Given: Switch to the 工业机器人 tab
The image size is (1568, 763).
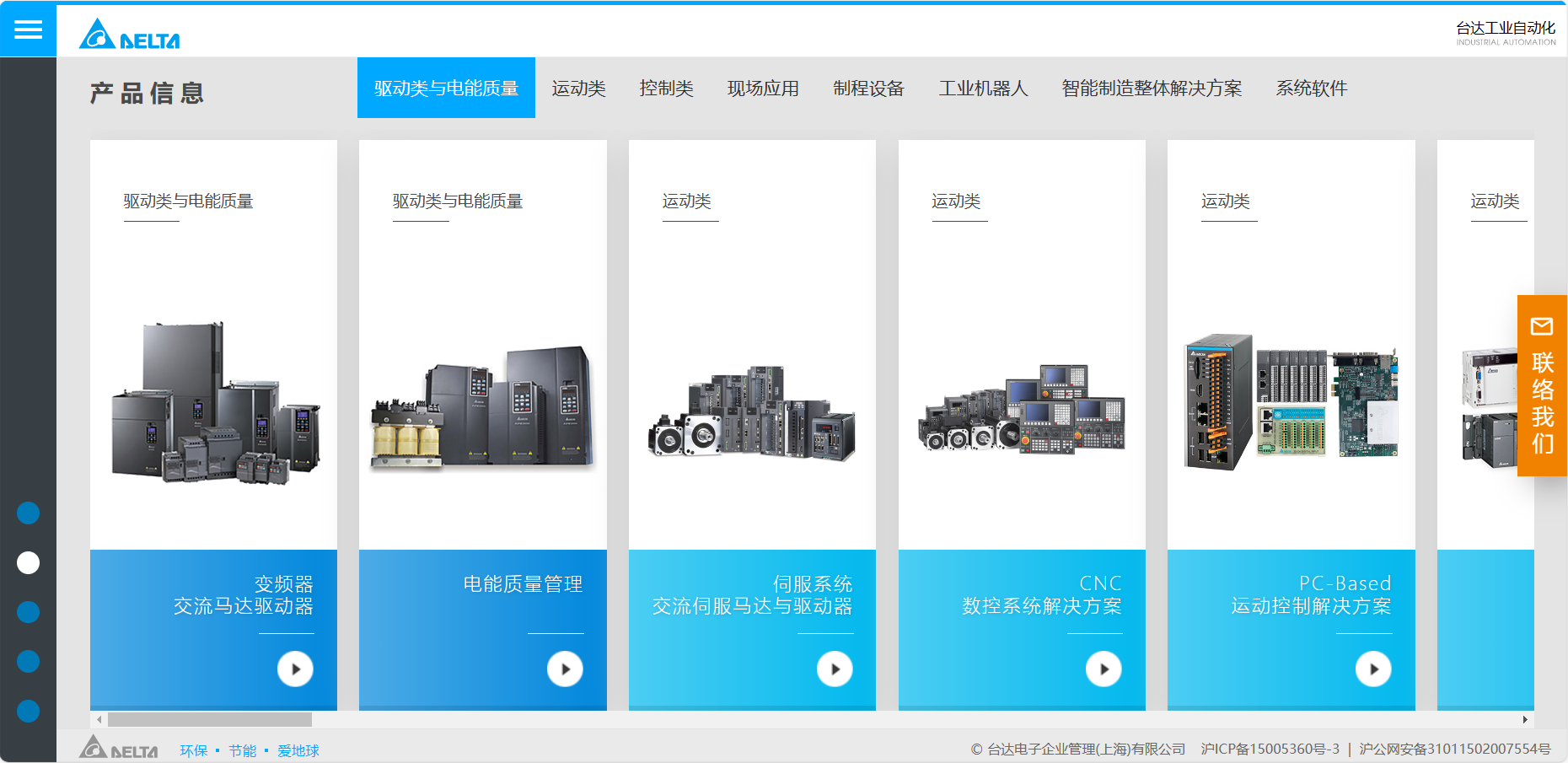Looking at the screenshot, I should tap(983, 89).
